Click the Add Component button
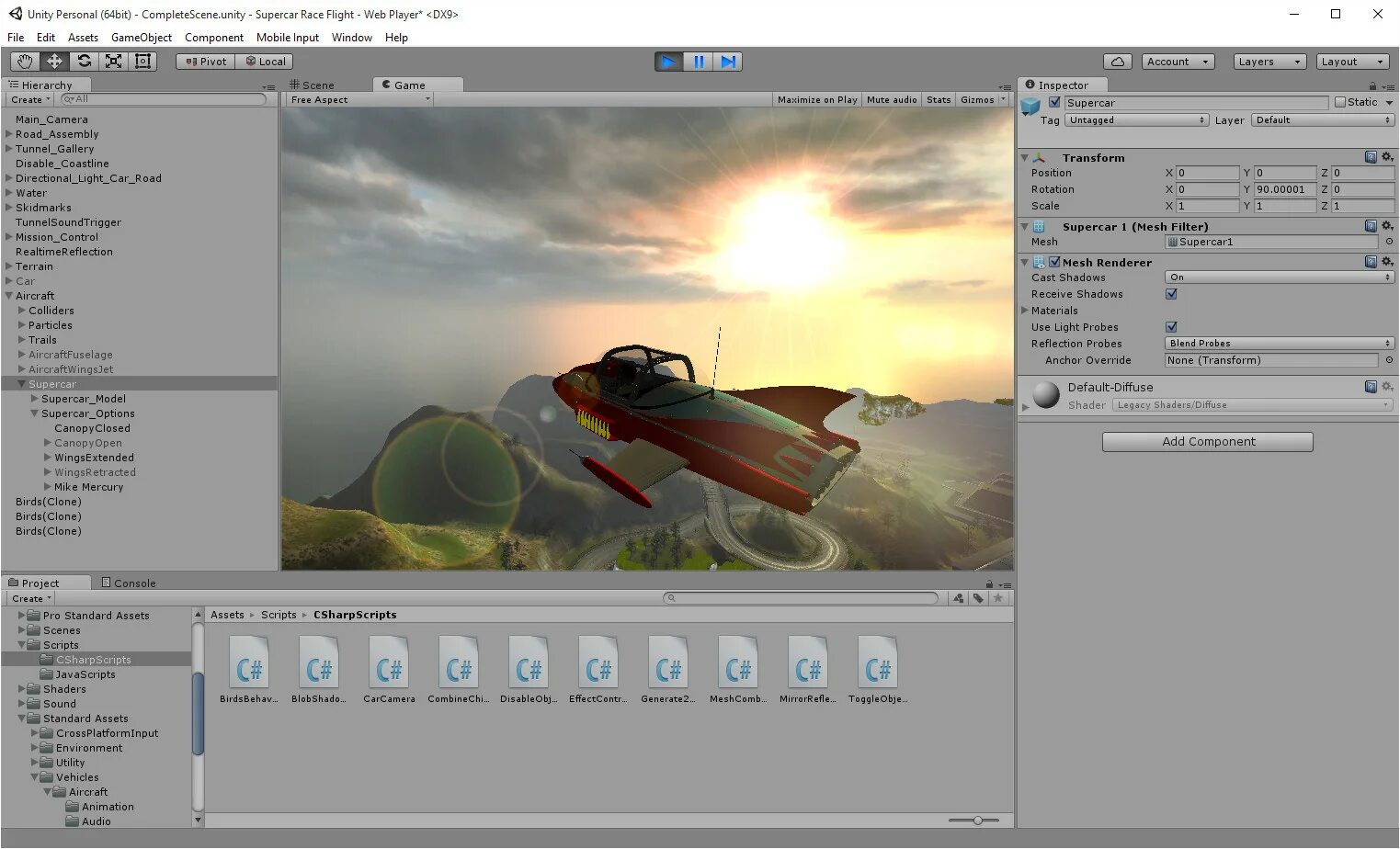Screen dimensions: 1400x849 tap(1208, 442)
